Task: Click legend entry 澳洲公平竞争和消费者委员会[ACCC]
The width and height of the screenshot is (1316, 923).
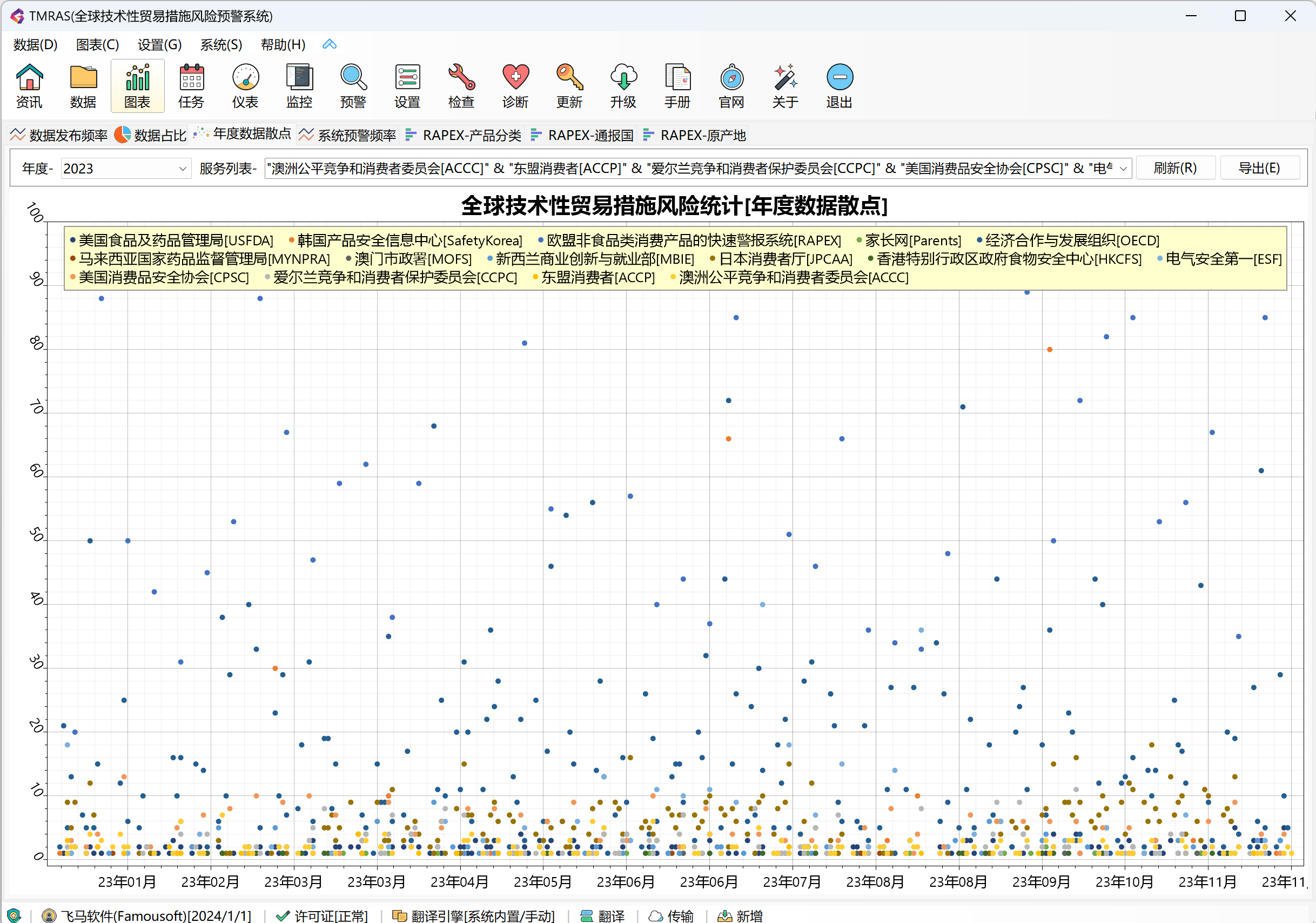Action: pyautogui.click(x=789, y=277)
